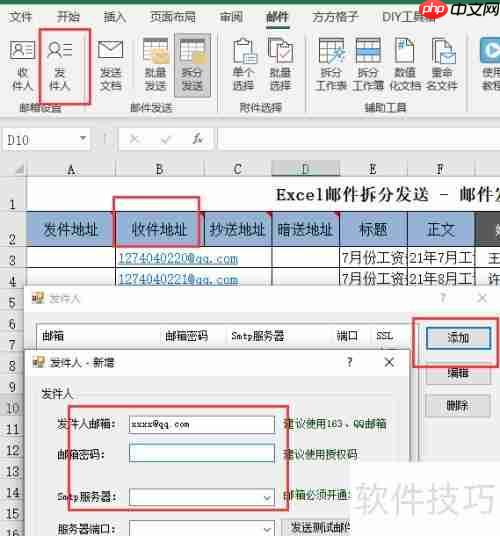Select row 12 header
Viewport: 500px width, 536px height.
[13, 450]
